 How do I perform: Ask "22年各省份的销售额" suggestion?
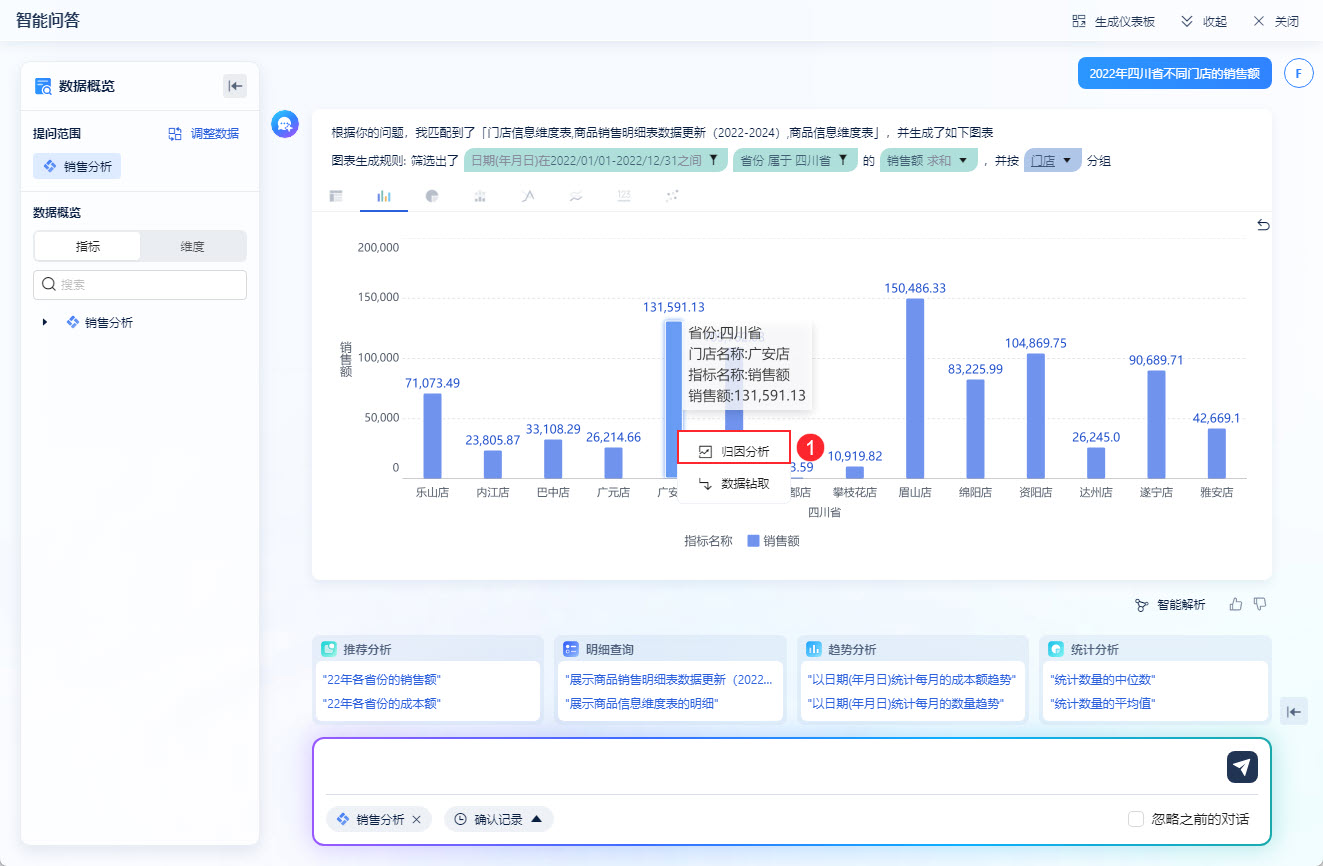coord(381,680)
